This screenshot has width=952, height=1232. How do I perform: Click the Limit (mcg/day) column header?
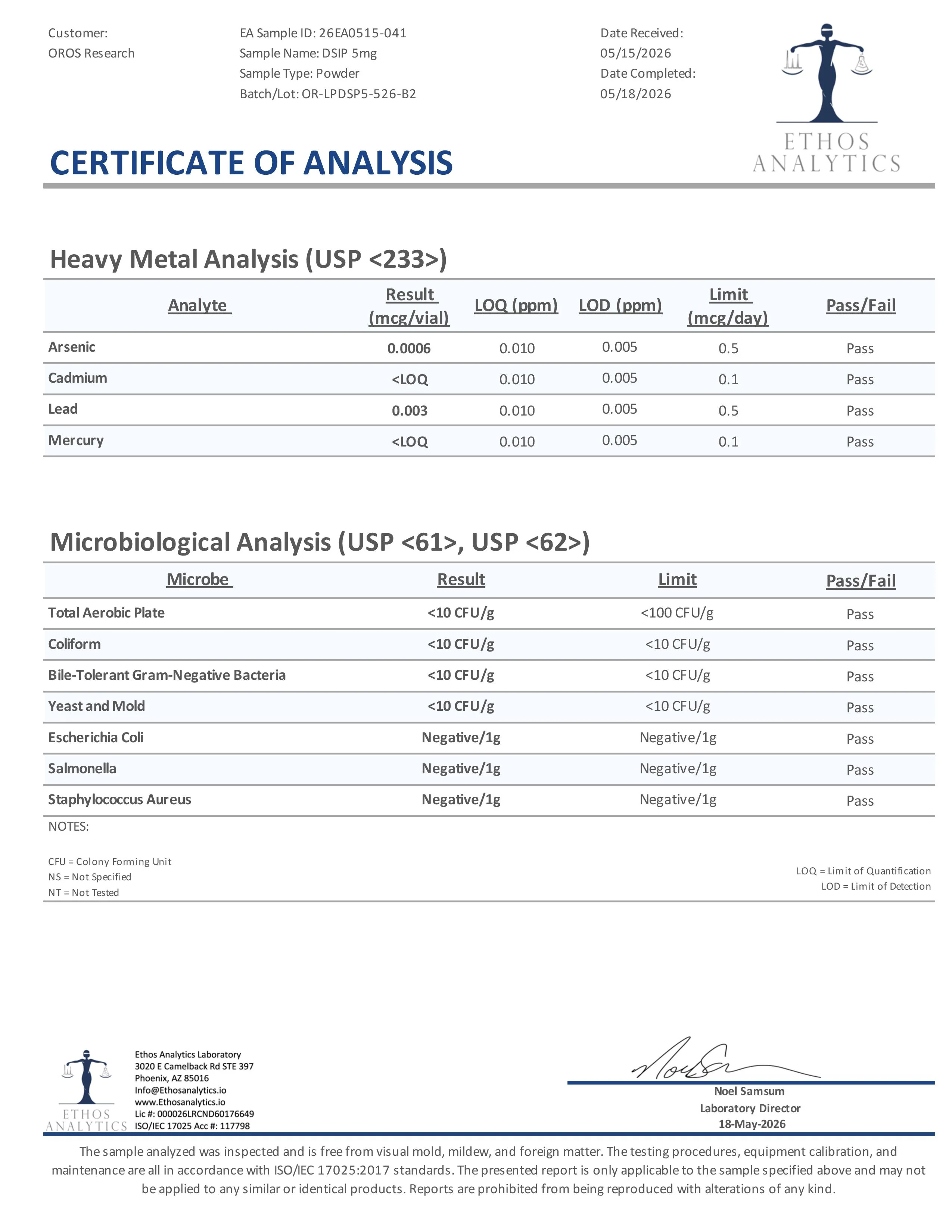click(x=728, y=306)
